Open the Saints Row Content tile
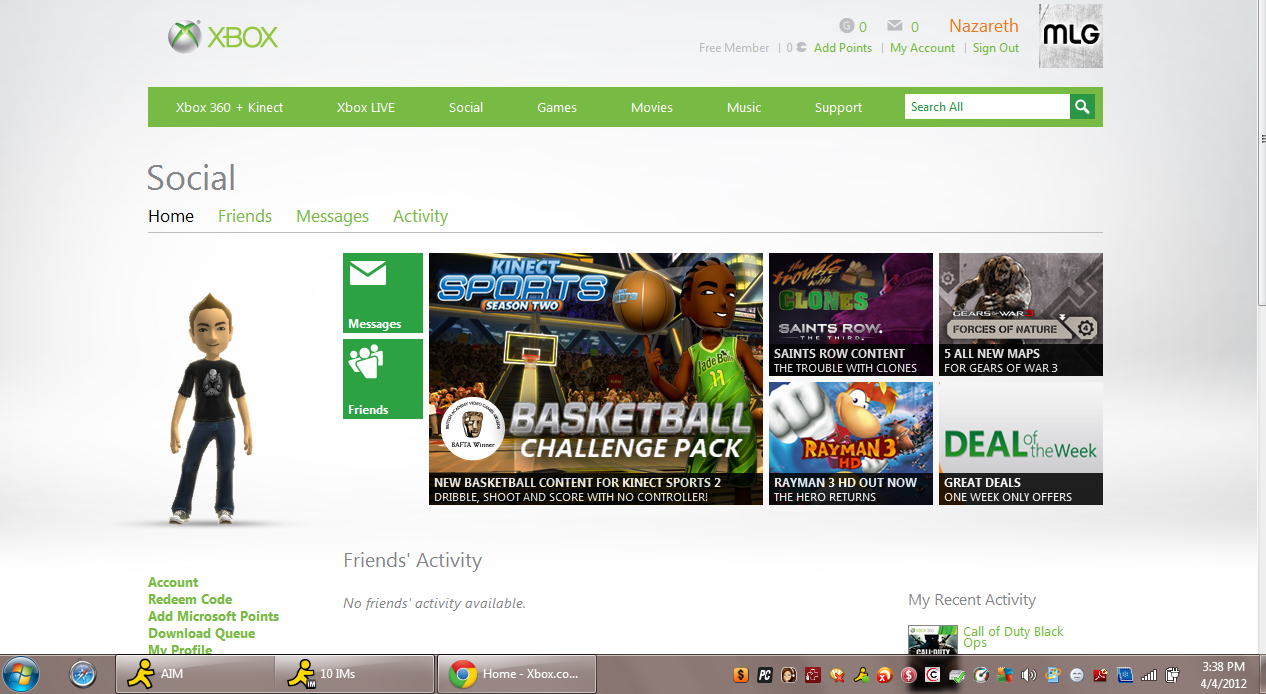 (x=851, y=314)
